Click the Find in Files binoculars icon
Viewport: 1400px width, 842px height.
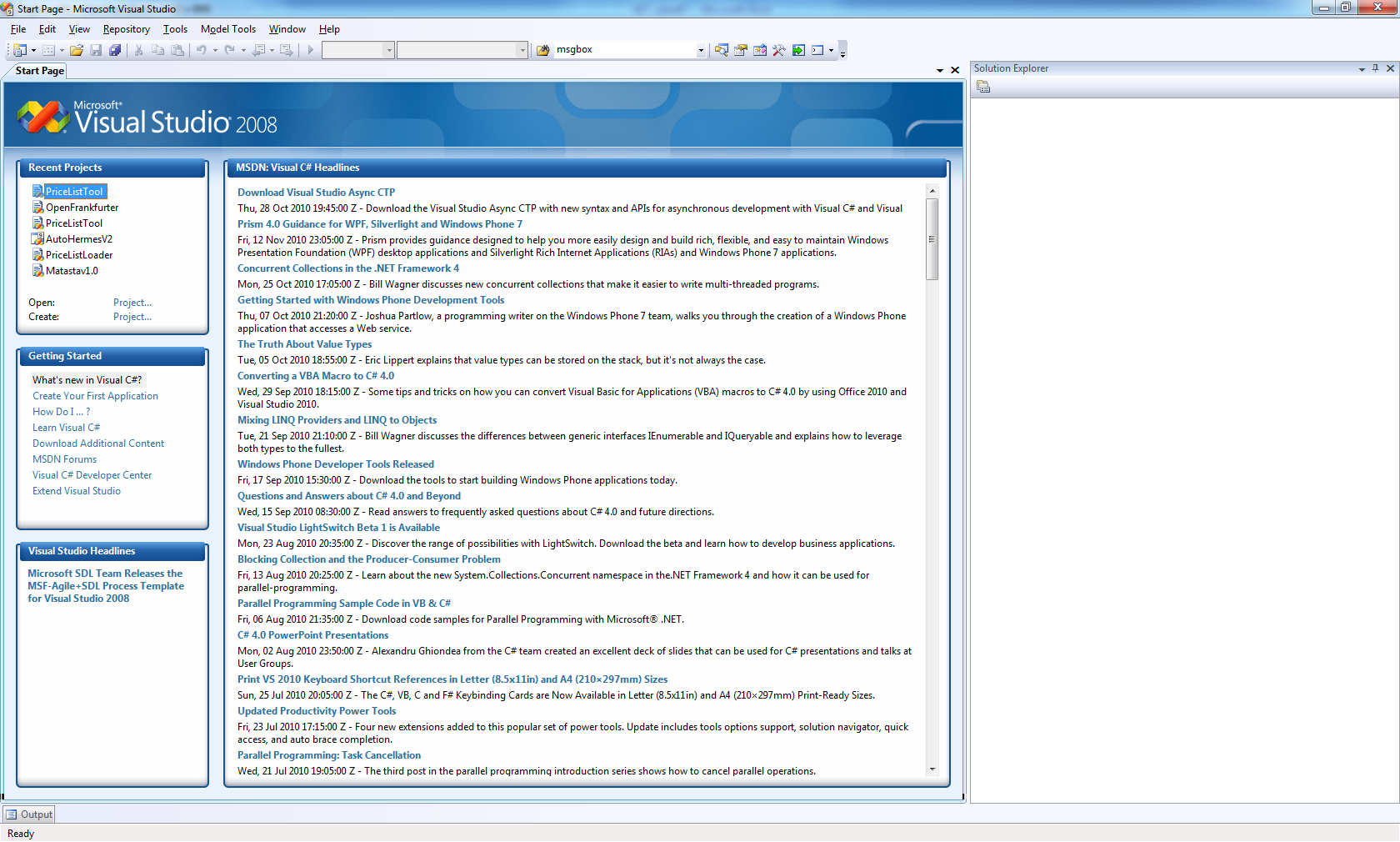543,50
